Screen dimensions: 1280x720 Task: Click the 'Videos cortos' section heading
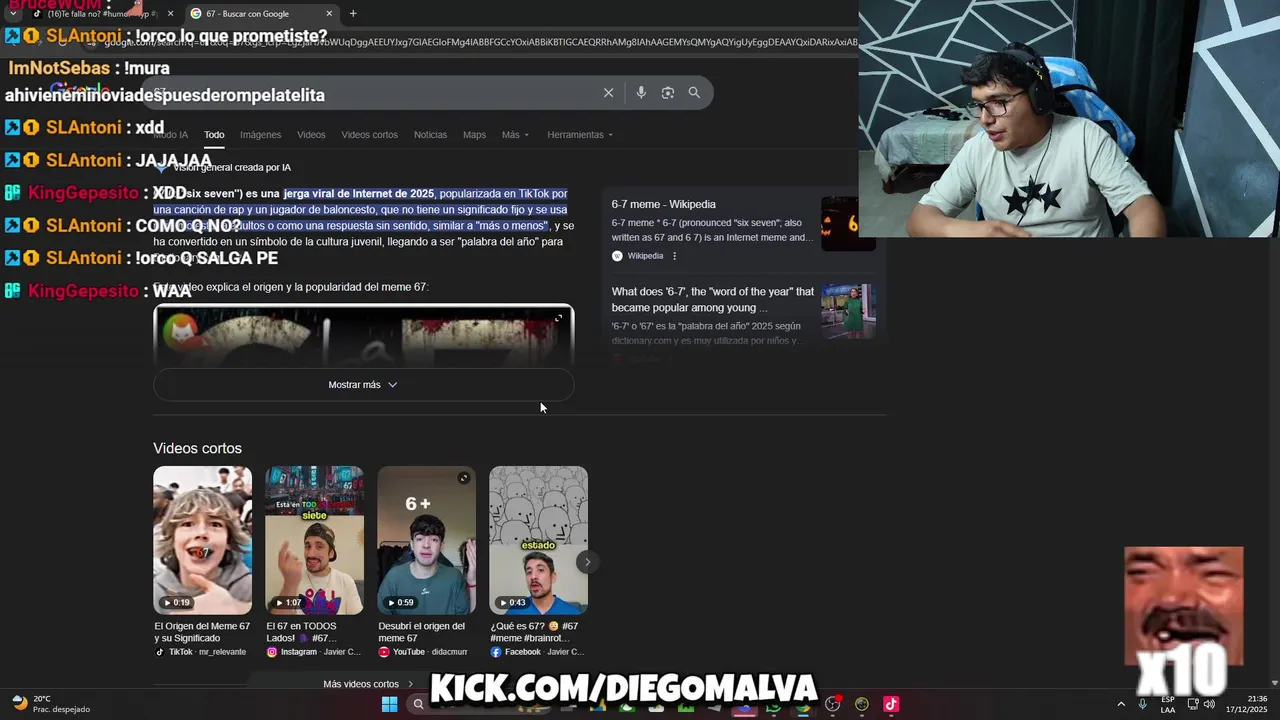(x=197, y=448)
